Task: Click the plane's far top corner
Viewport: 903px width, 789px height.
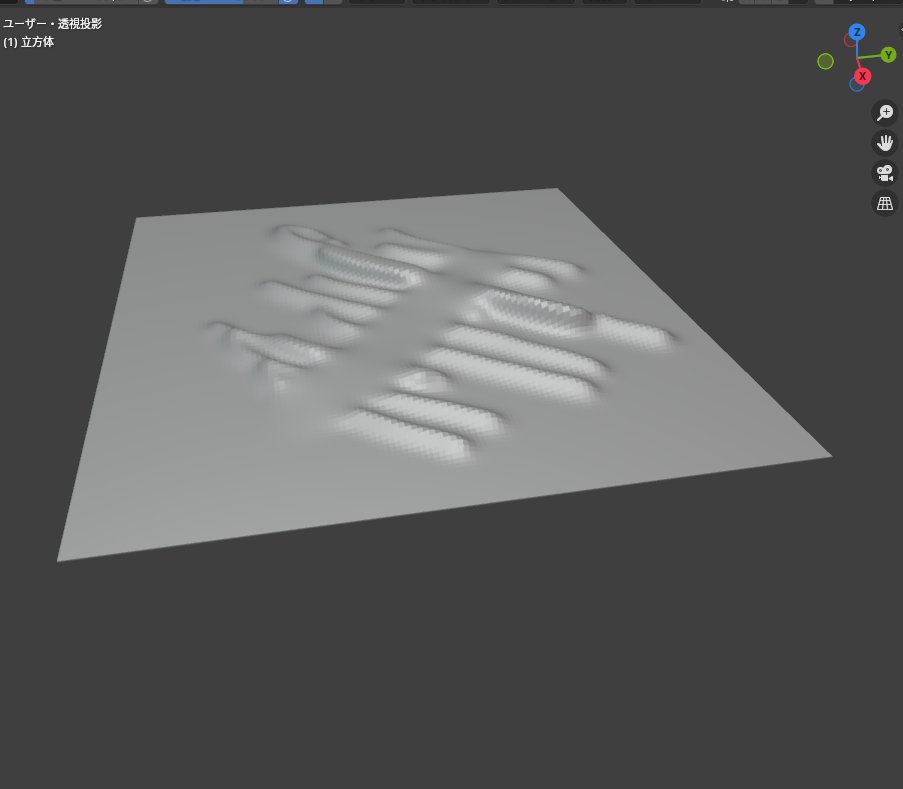Action: (555, 190)
